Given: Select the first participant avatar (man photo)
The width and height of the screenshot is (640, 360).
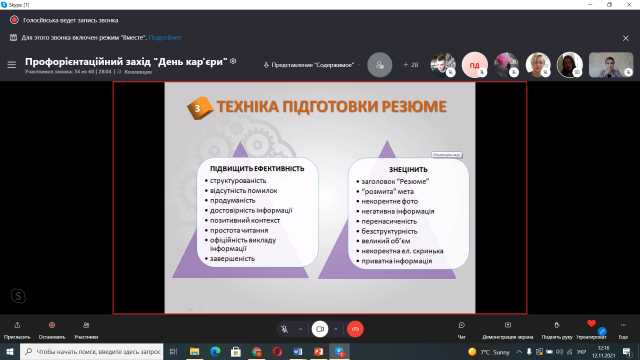Looking at the screenshot, I should [x=443, y=65].
